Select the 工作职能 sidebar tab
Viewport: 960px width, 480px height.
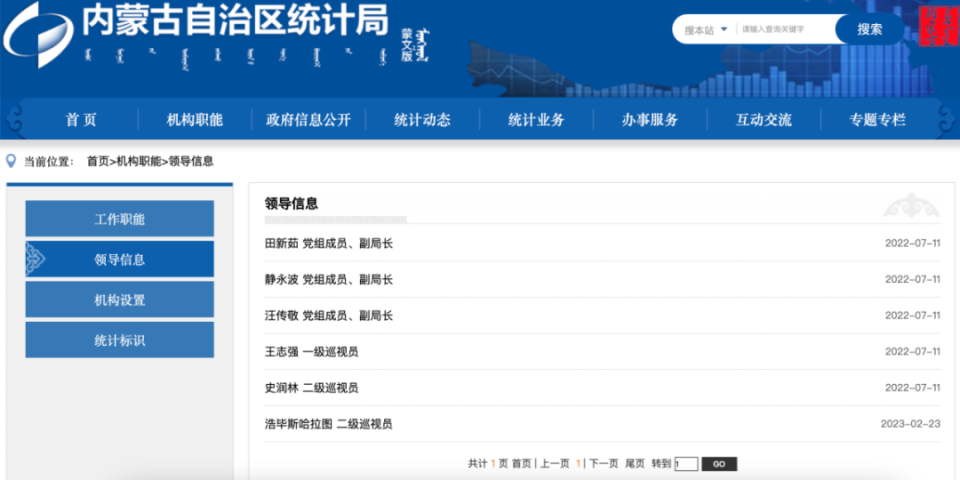coord(119,219)
